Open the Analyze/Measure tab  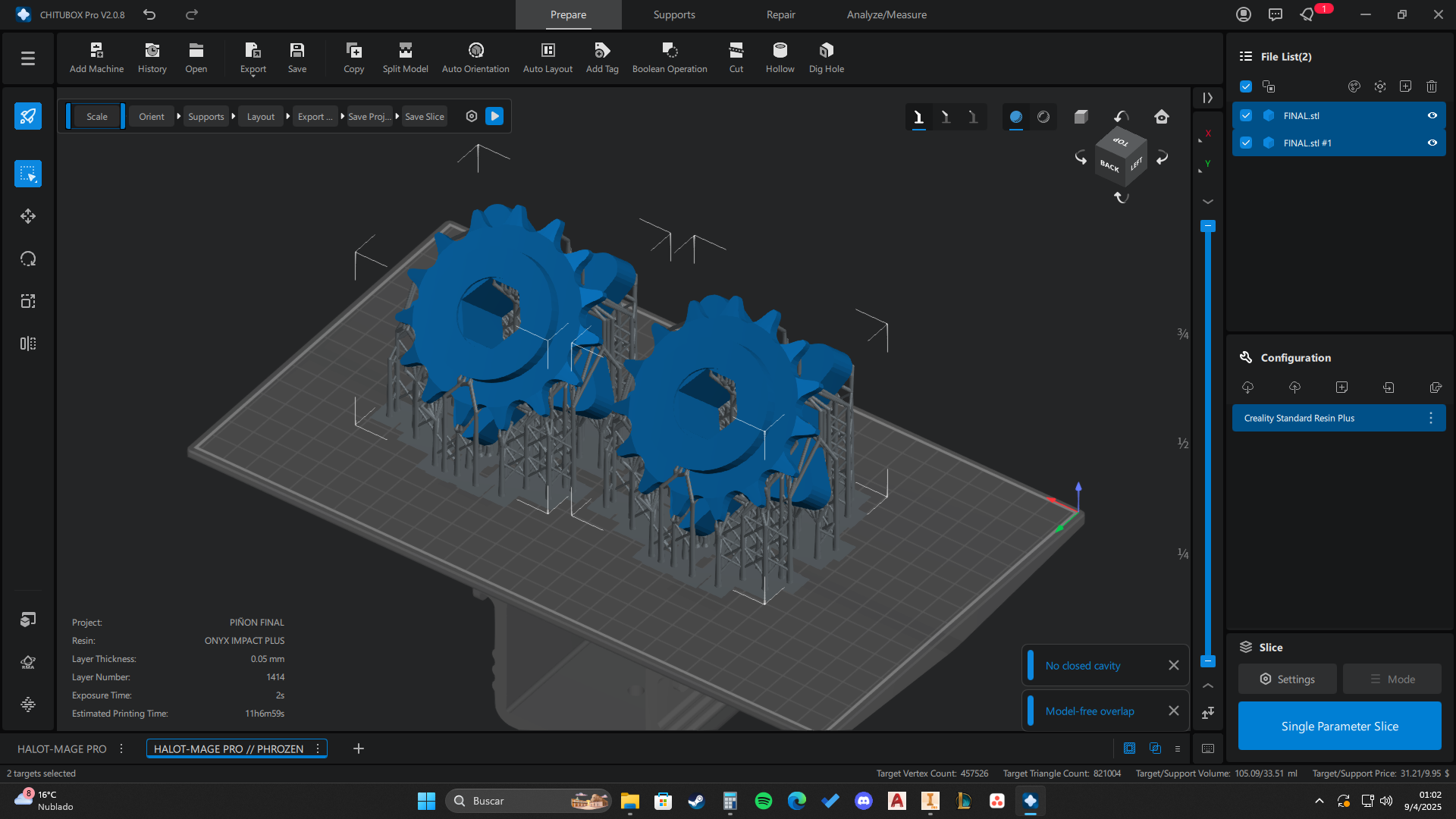coord(886,14)
